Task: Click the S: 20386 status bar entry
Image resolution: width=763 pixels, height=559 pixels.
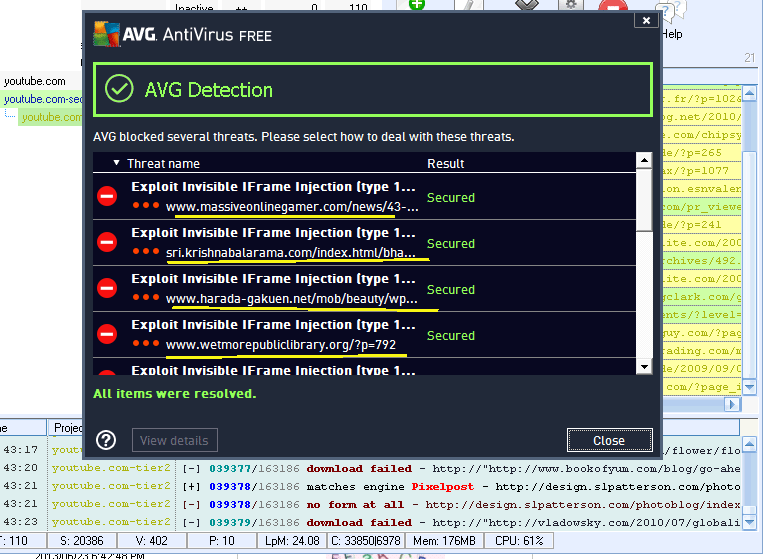Action: tap(82, 541)
